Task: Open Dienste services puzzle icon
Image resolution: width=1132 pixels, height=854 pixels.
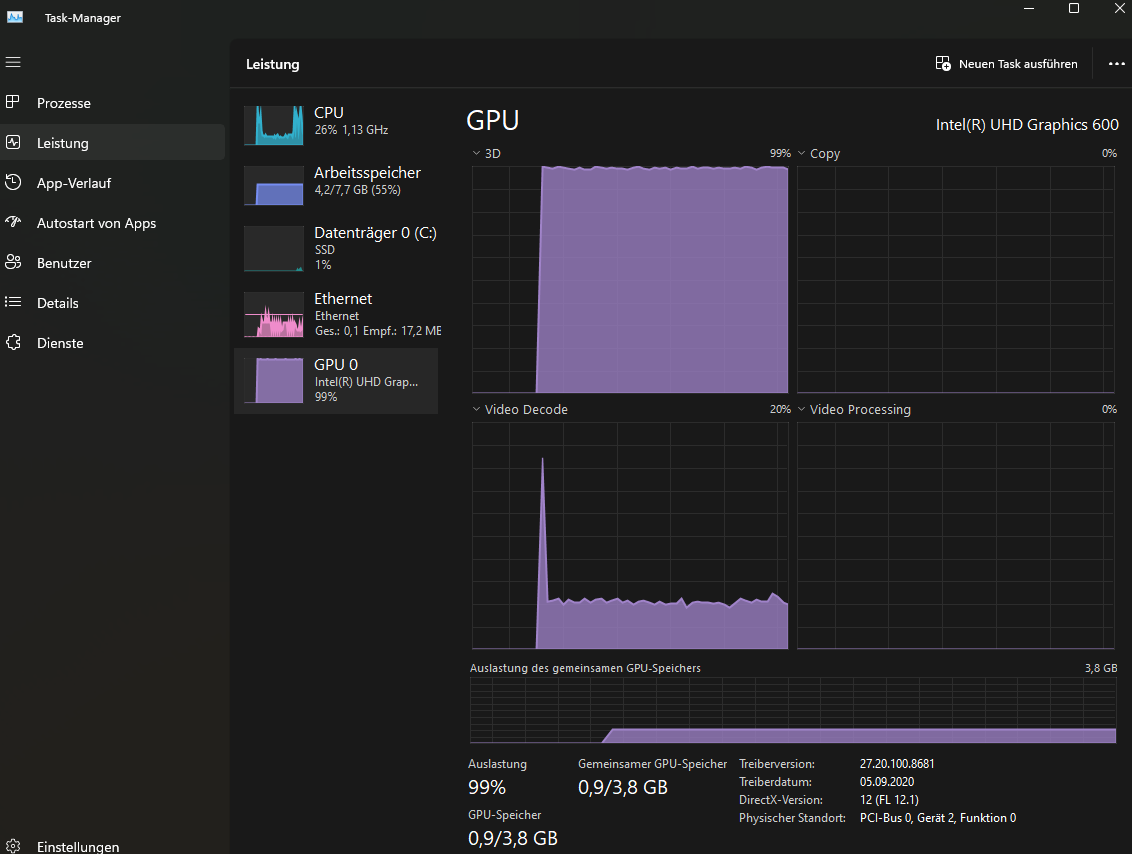Action: tap(13, 343)
